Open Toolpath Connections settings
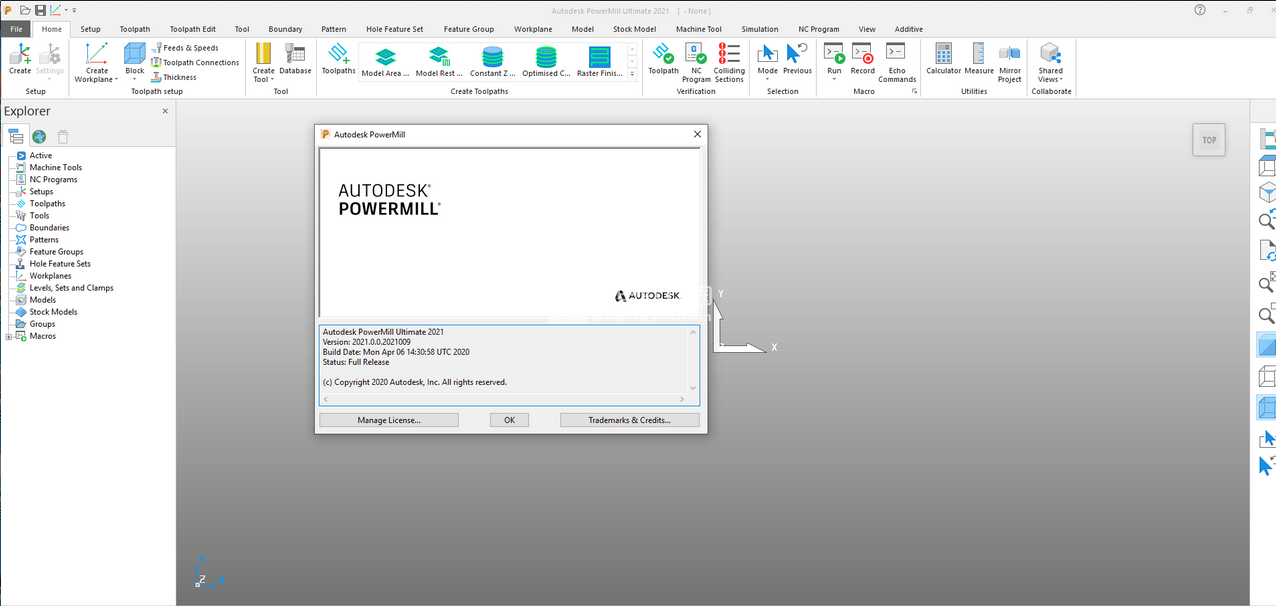This screenshot has height=606, width=1276. [195, 62]
